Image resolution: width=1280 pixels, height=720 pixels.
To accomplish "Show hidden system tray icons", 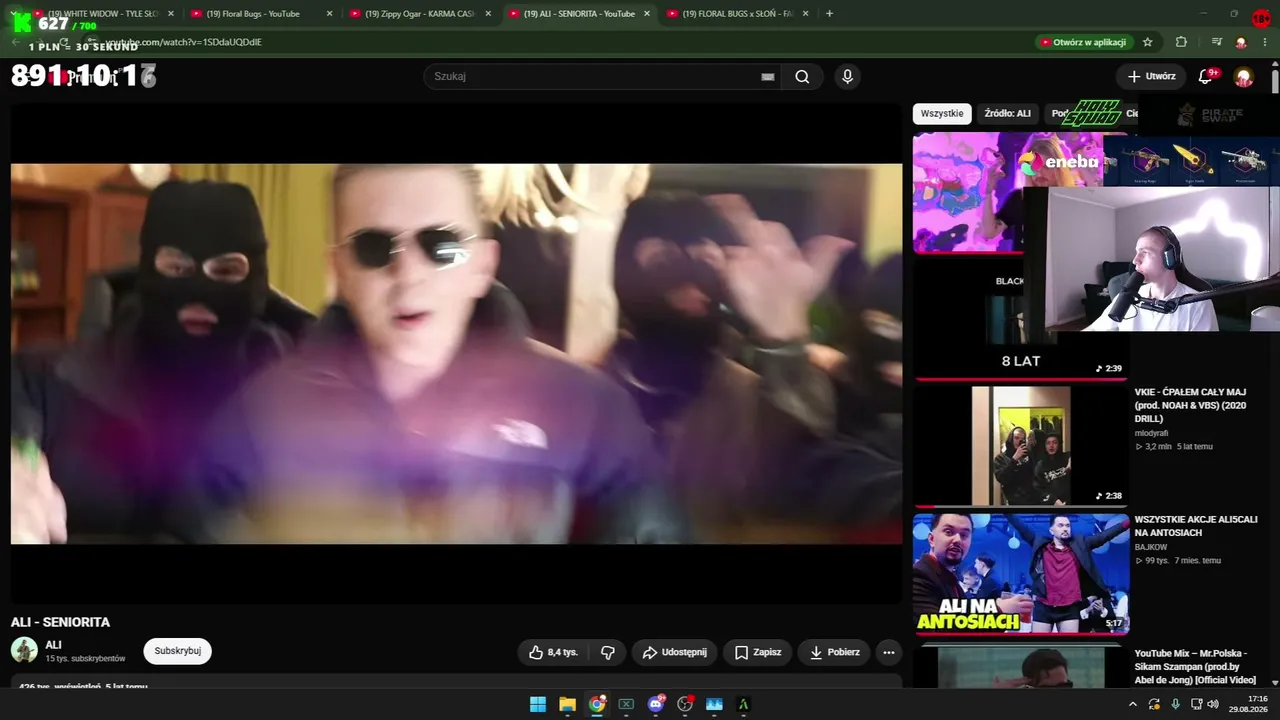I will pyautogui.click(x=1133, y=704).
